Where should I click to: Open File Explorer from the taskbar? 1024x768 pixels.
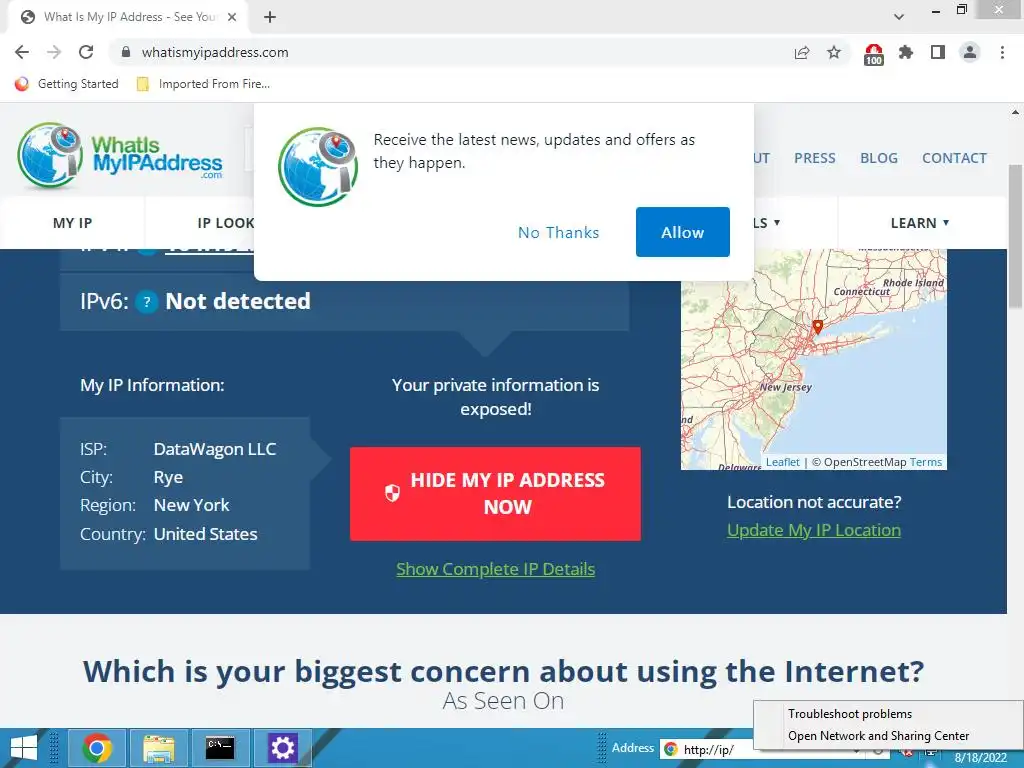(159, 748)
